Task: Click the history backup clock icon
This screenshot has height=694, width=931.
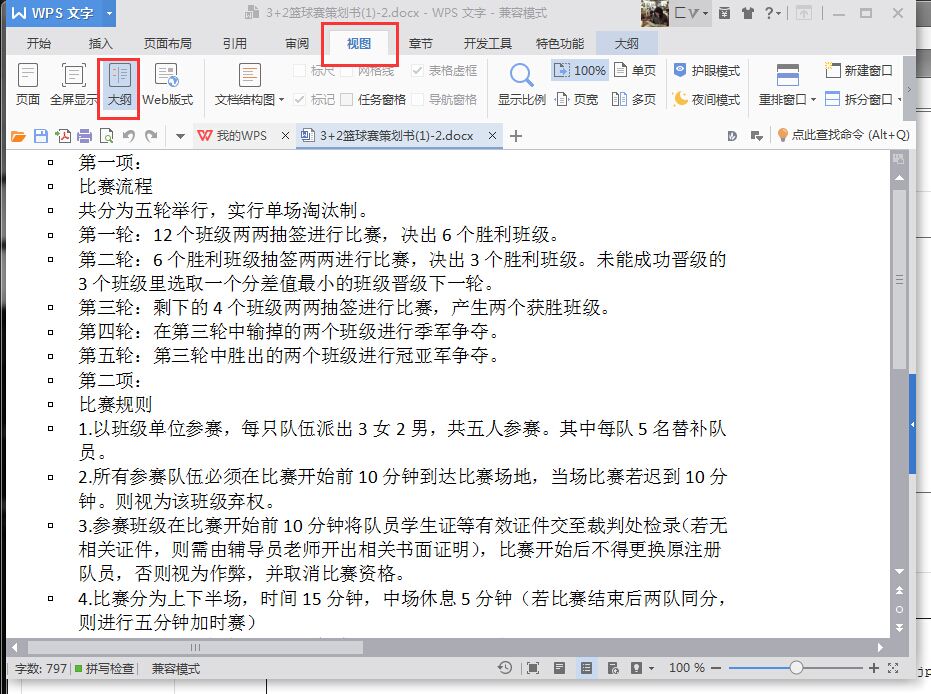Action: pos(505,668)
